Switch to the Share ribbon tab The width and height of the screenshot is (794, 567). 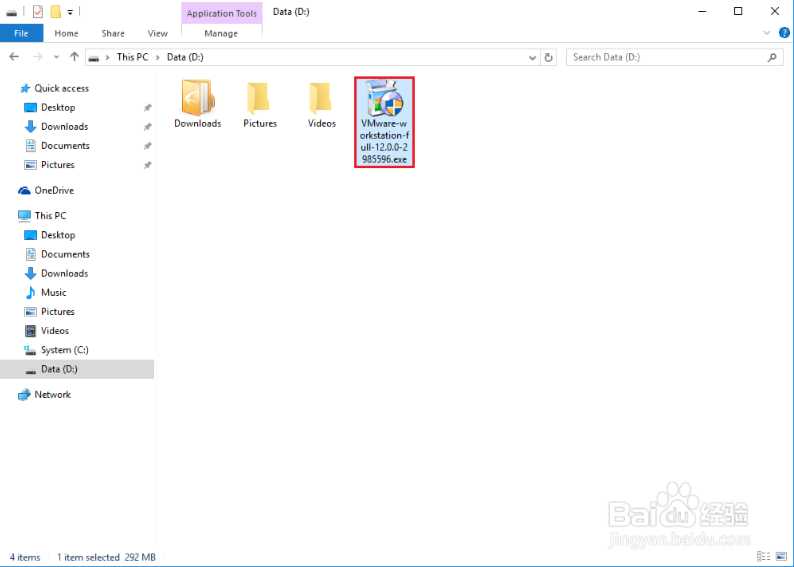pyautogui.click(x=113, y=33)
